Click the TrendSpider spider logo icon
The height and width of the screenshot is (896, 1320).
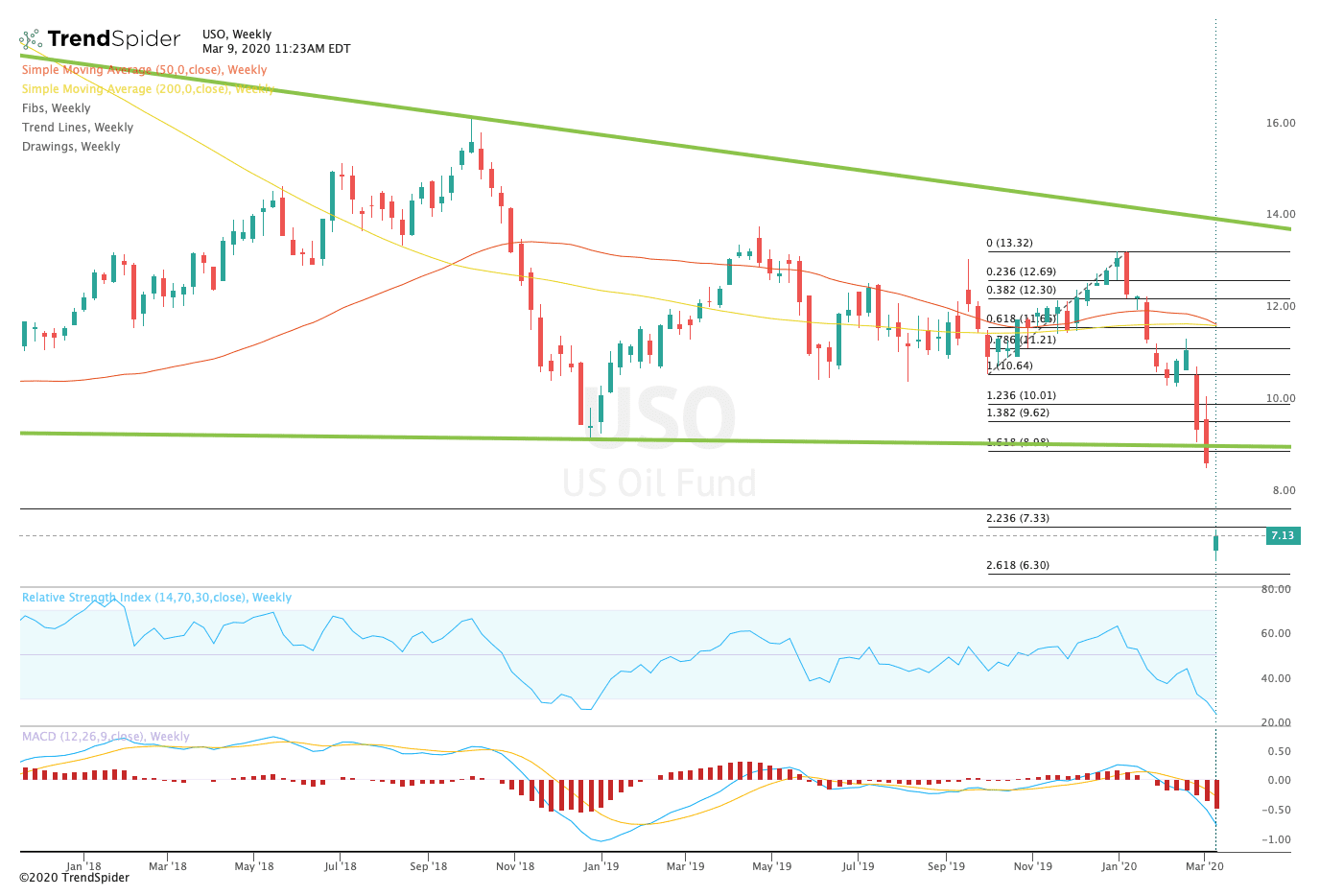click(x=31, y=39)
